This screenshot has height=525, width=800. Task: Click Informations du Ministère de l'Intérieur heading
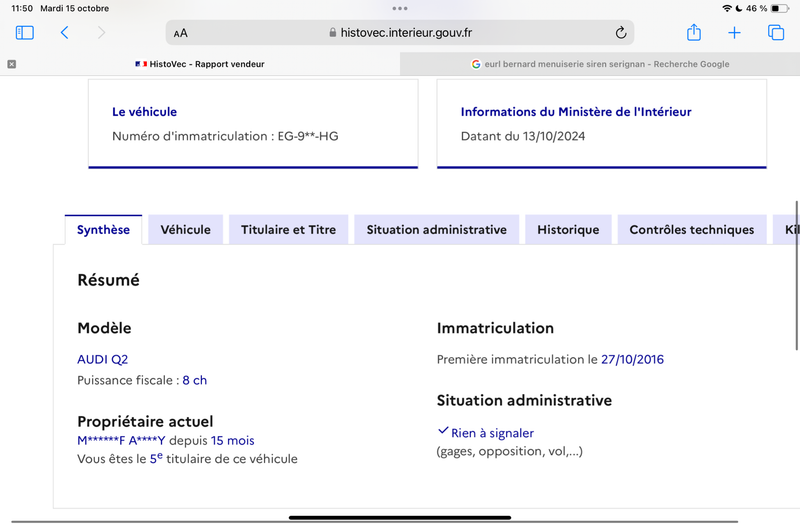576,112
